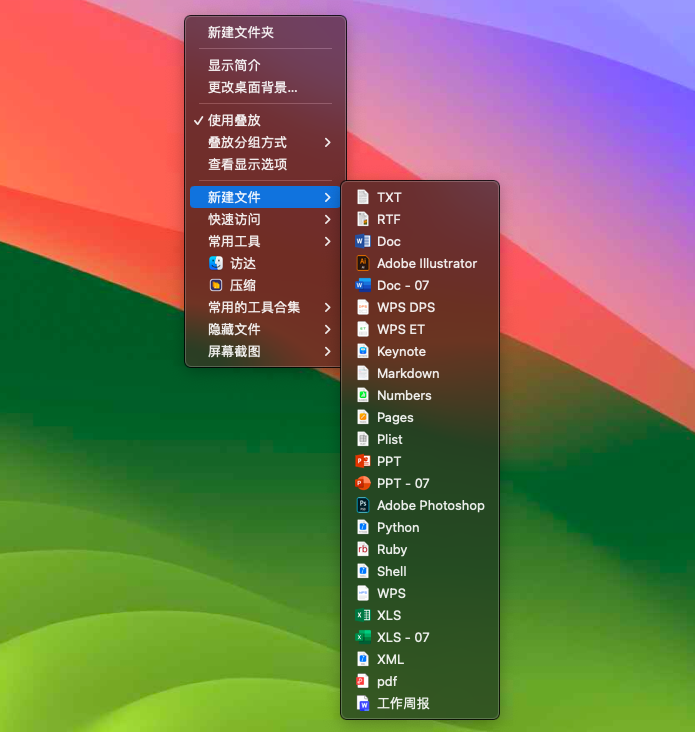Click the Python file icon

[363, 527]
